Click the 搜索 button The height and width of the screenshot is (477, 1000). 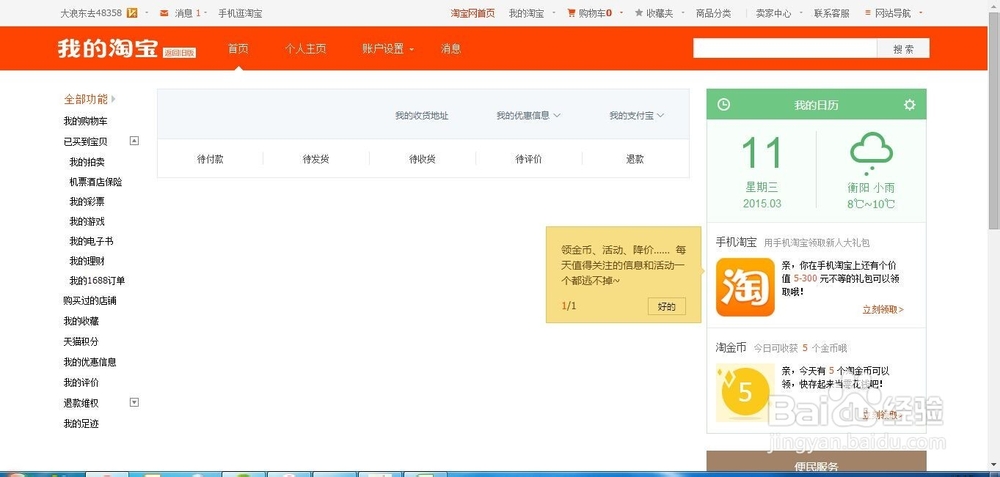coord(903,48)
